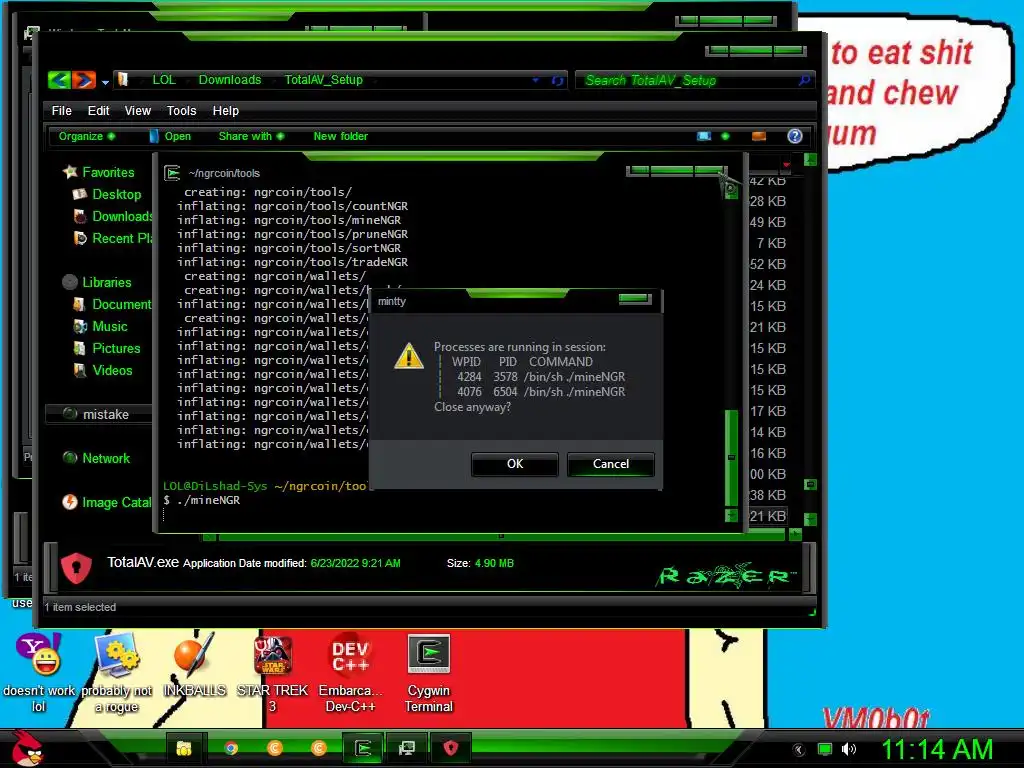Select Libraries in the navigation pane
This screenshot has width=1024, height=768.
click(x=97, y=282)
